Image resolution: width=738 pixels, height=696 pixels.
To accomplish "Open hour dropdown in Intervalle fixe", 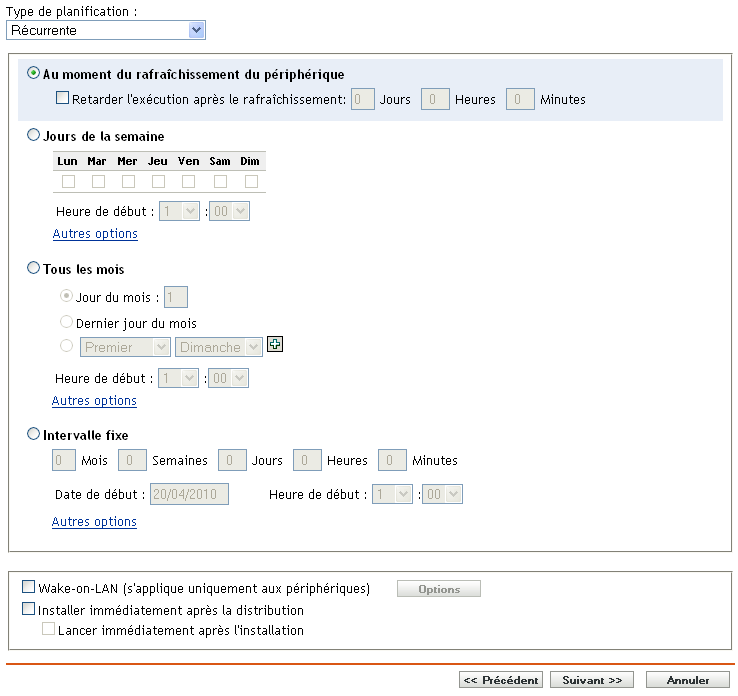I will 392,494.
